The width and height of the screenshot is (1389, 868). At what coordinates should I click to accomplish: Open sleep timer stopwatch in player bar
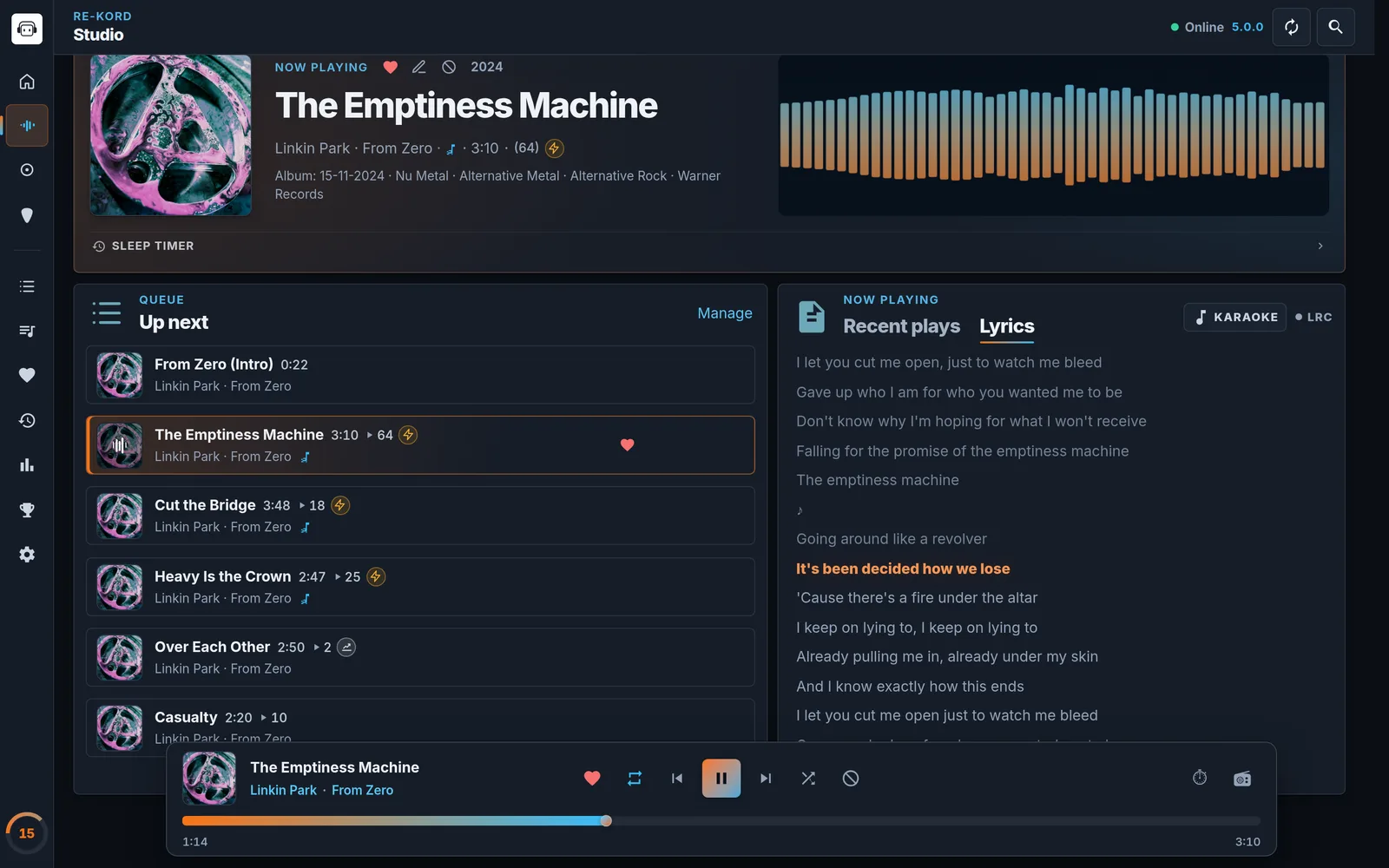click(1200, 778)
